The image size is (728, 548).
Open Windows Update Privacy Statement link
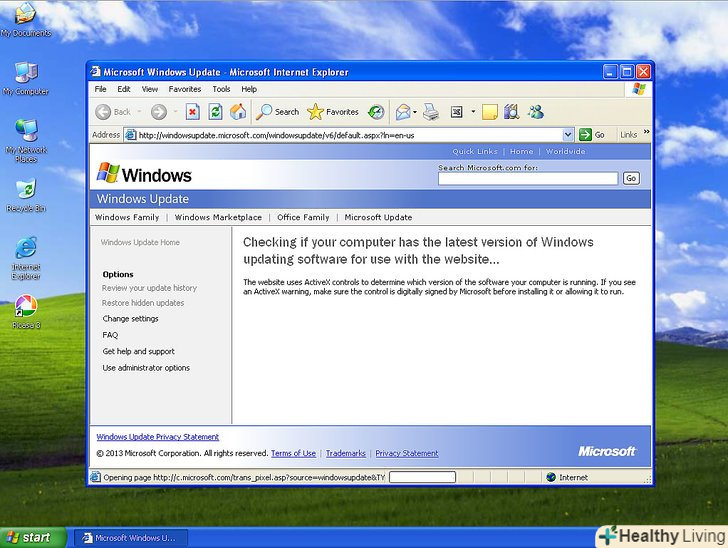click(x=157, y=437)
